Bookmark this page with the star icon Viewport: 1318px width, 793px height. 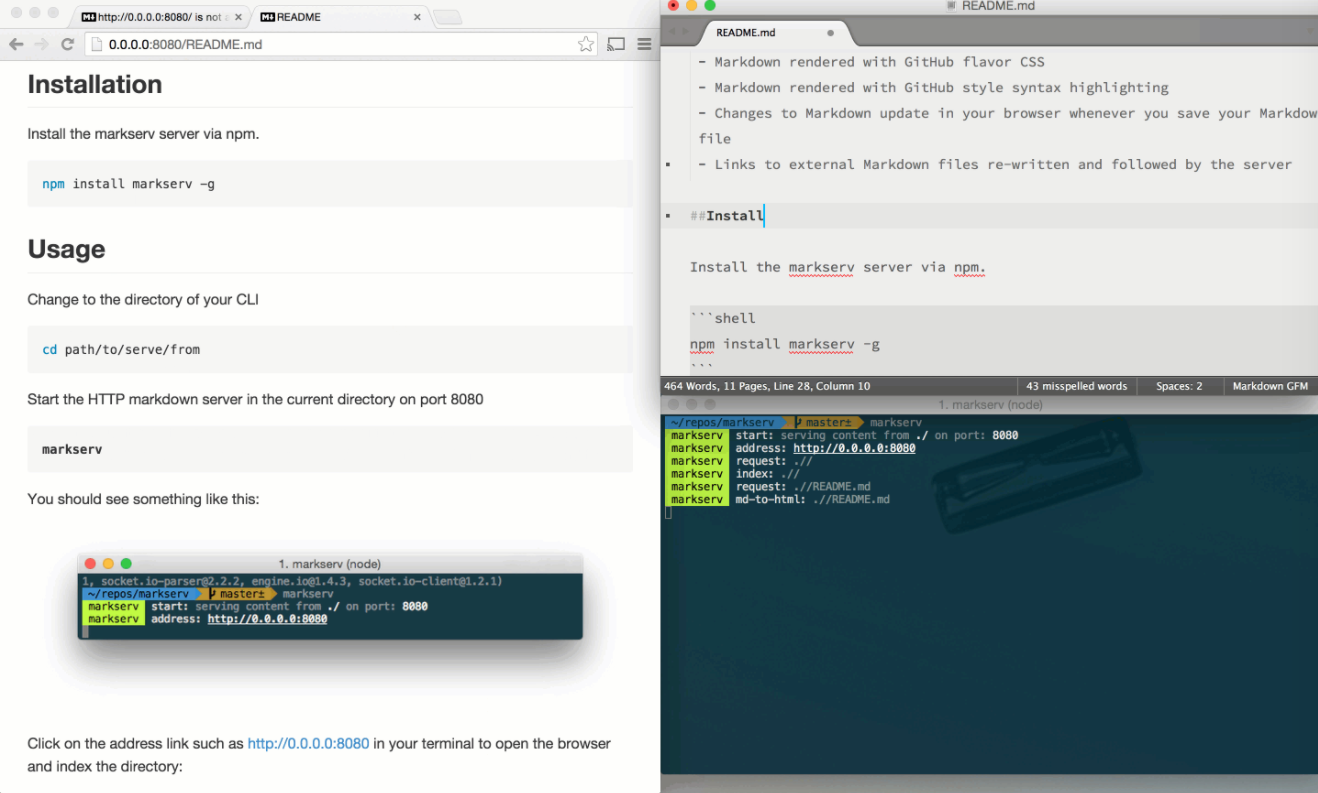click(x=586, y=44)
